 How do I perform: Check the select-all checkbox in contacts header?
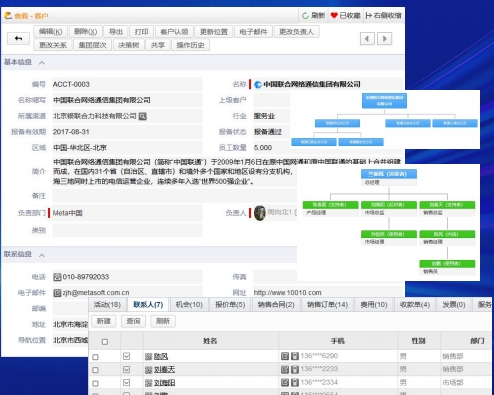point(105,342)
